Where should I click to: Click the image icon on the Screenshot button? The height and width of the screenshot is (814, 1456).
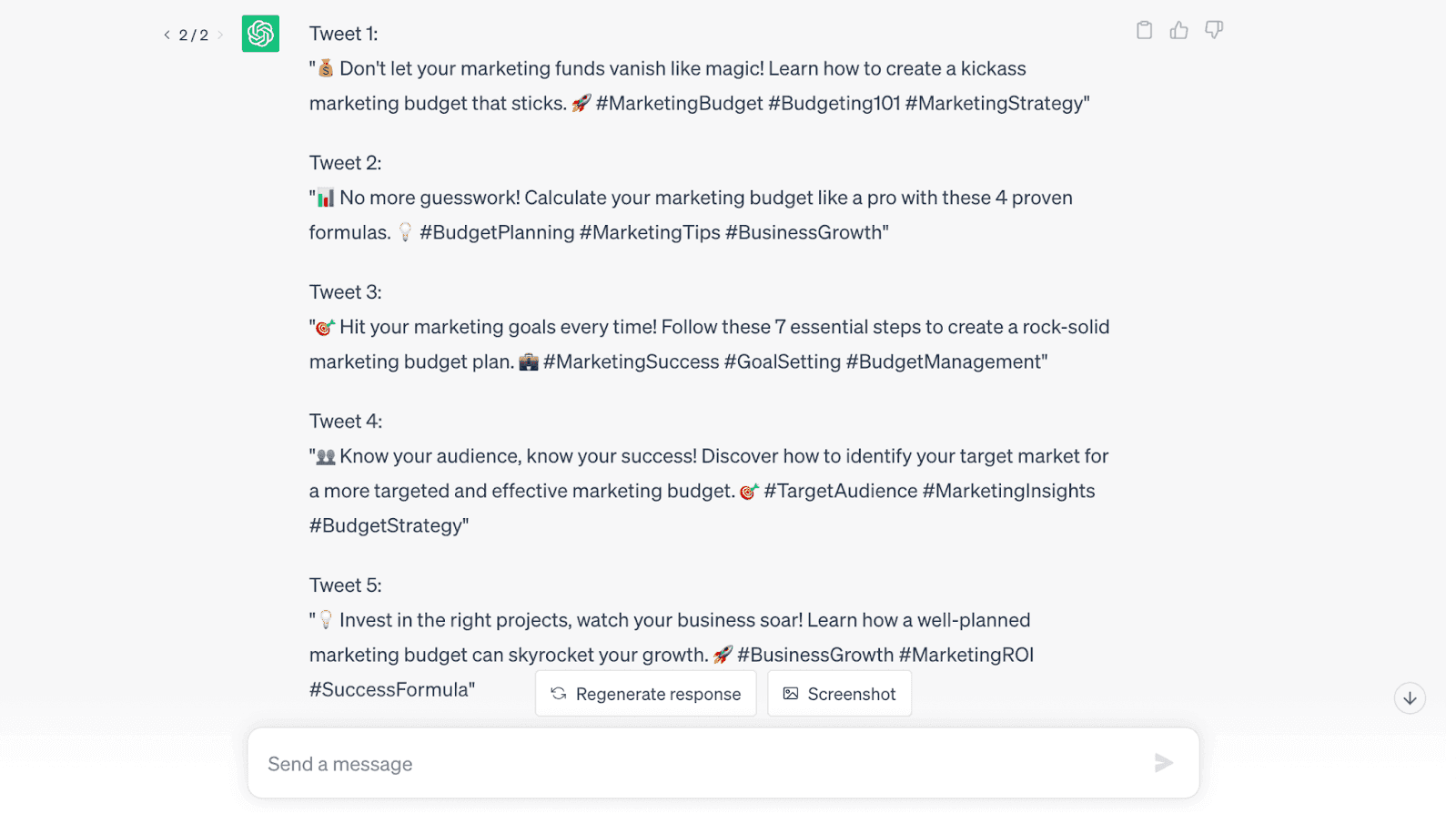(790, 693)
